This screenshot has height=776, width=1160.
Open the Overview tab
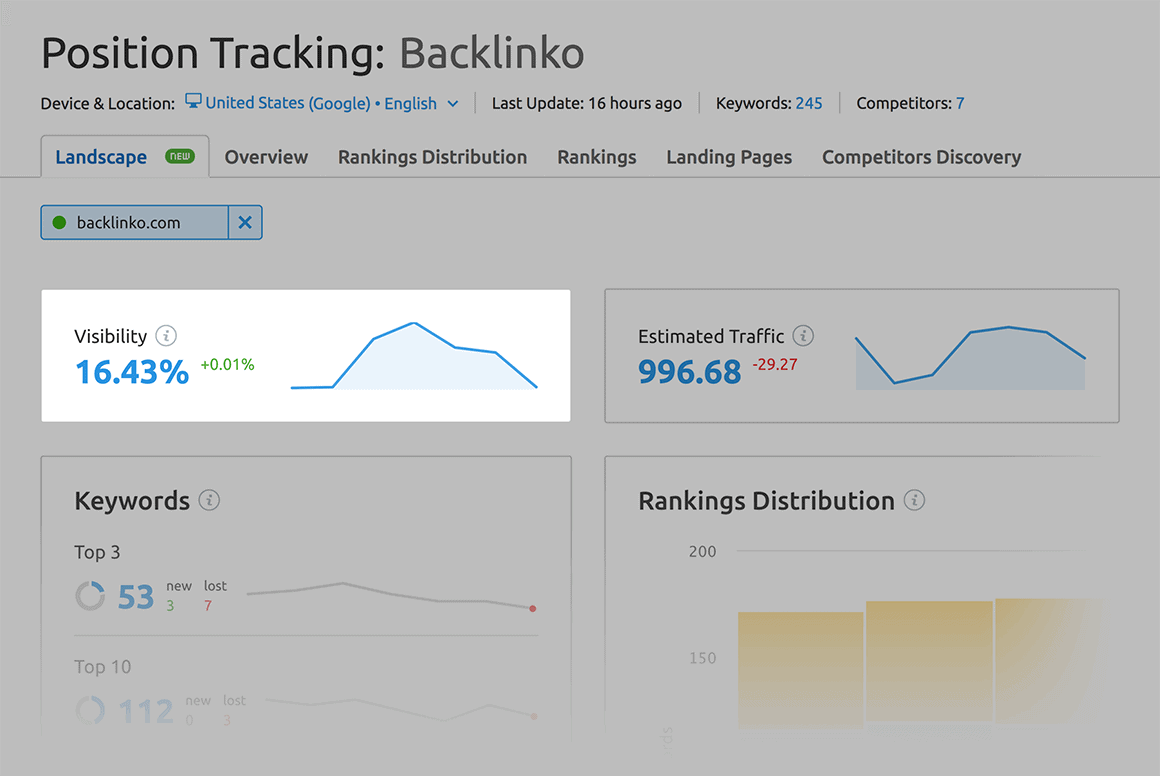click(x=266, y=157)
